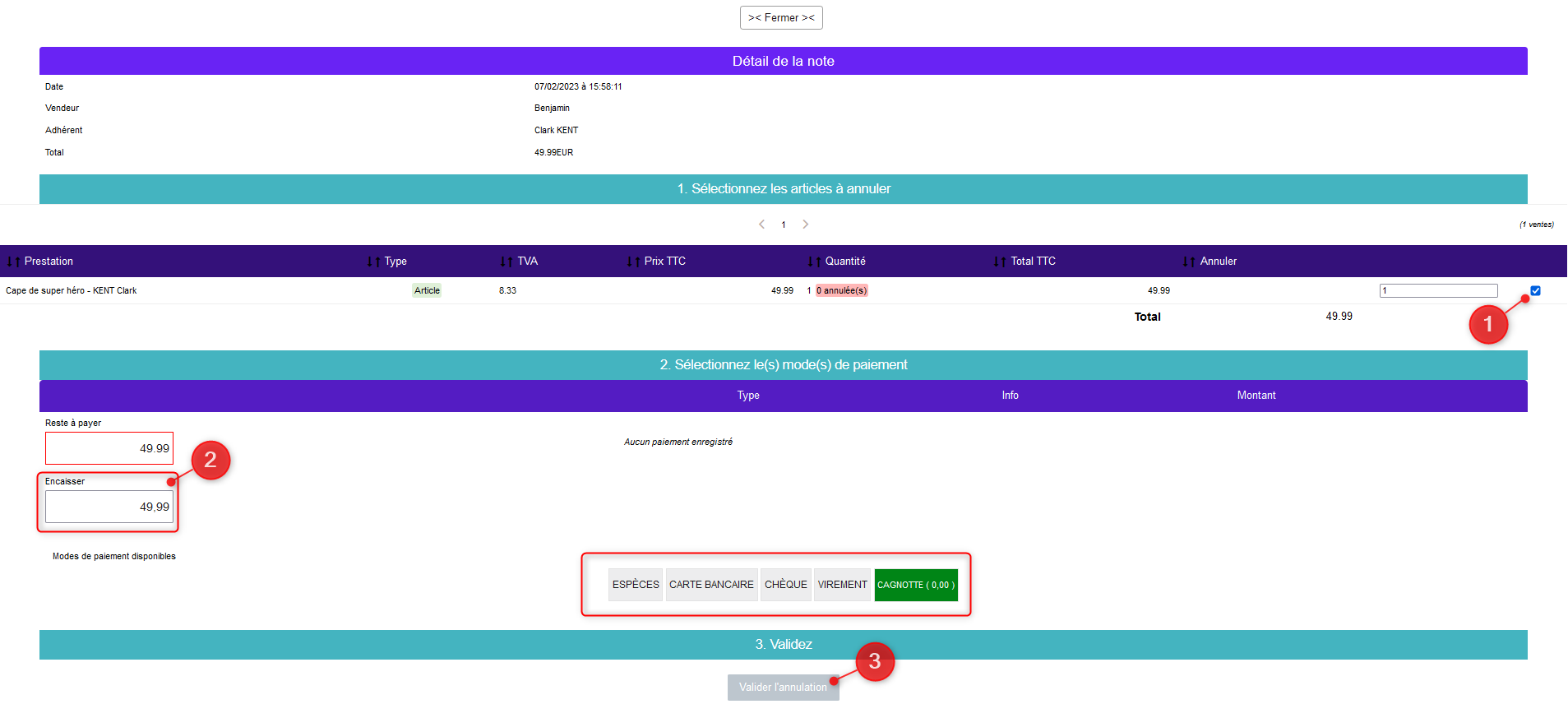This screenshot has height=704, width=1568.
Task: Select page number 1 in the pagination
Action: coord(784,225)
